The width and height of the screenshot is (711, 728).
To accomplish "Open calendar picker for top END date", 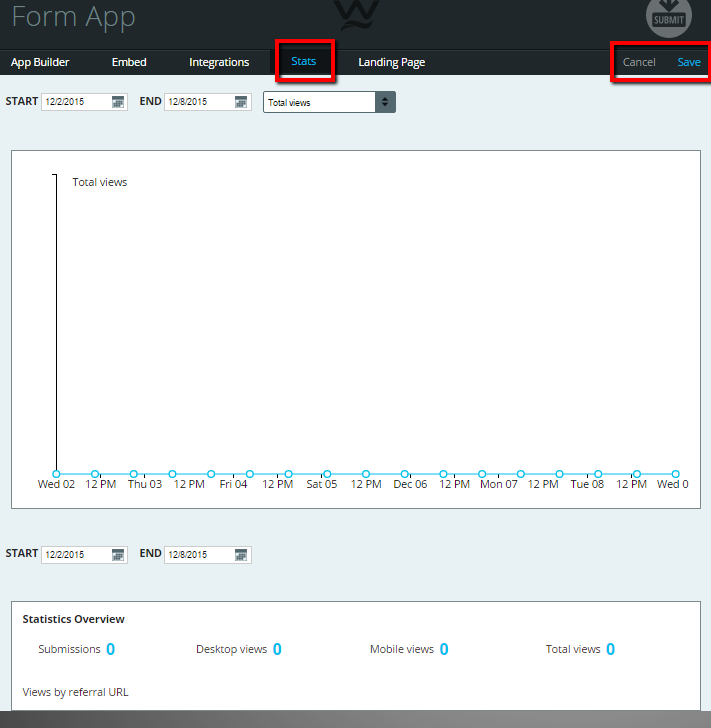I will pos(241,102).
